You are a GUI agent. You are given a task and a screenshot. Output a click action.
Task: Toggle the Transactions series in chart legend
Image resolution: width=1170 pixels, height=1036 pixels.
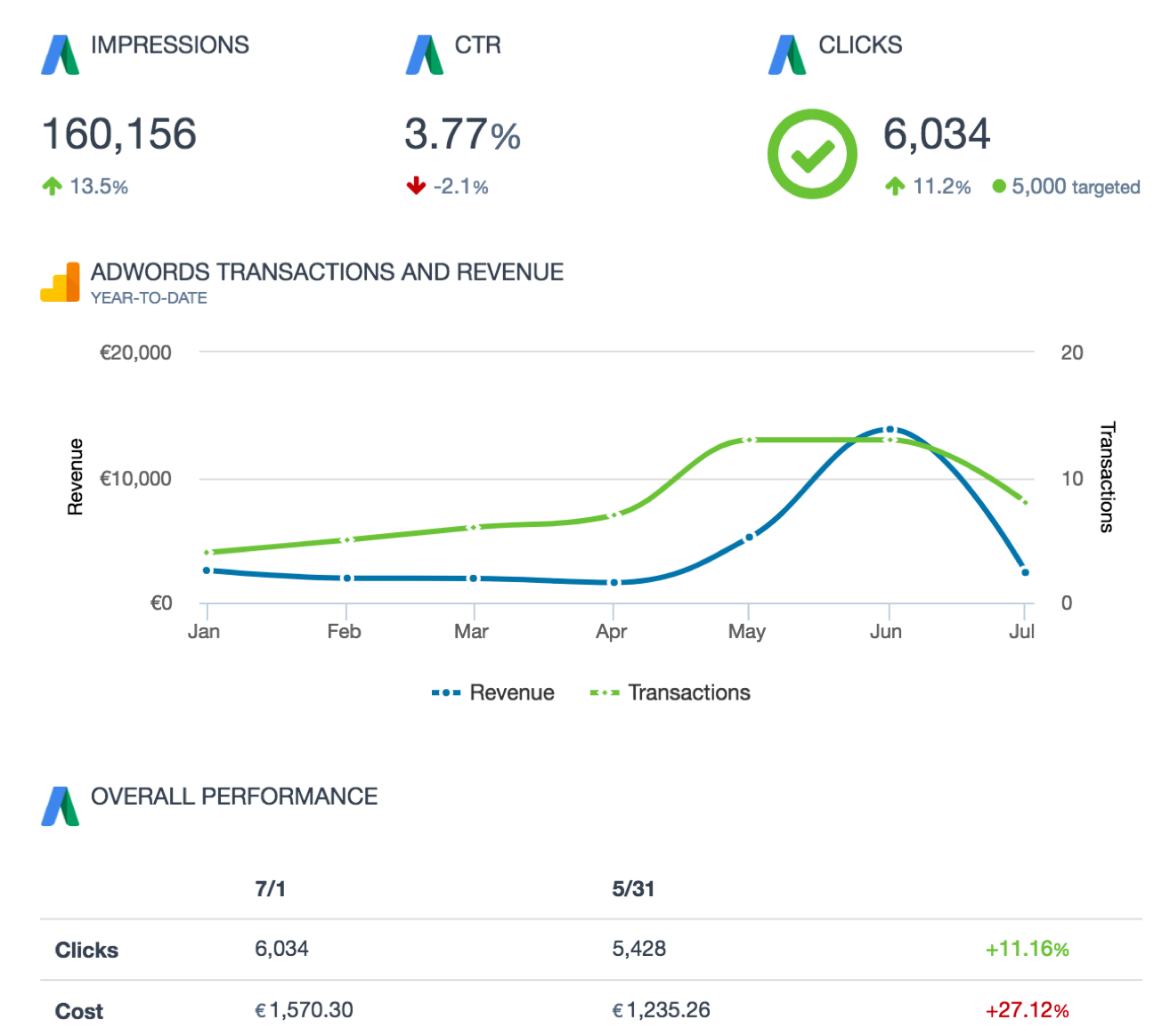pos(670,692)
